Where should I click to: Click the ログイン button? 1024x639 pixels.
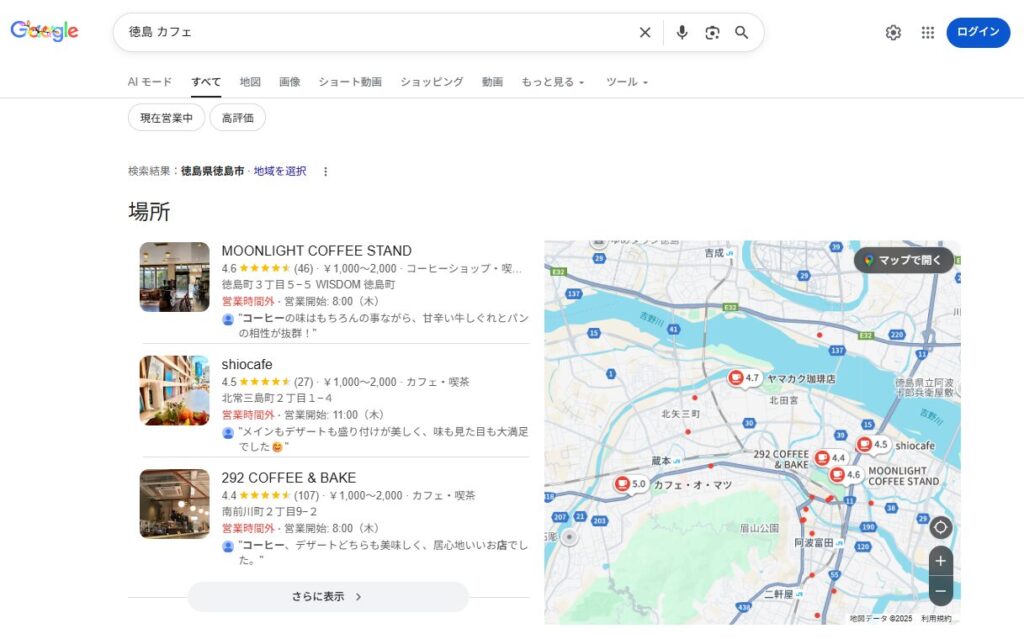977,32
